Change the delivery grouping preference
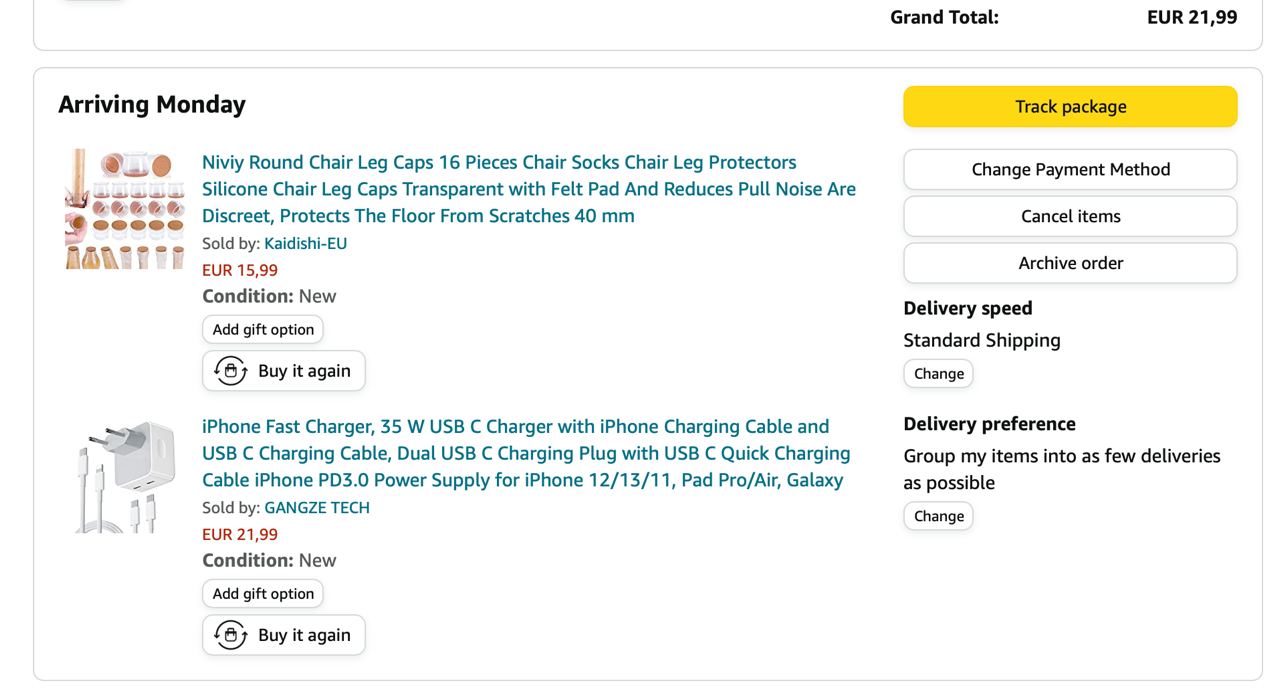Screen dimensions: 1280x700 pyautogui.click(x=938, y=516)
